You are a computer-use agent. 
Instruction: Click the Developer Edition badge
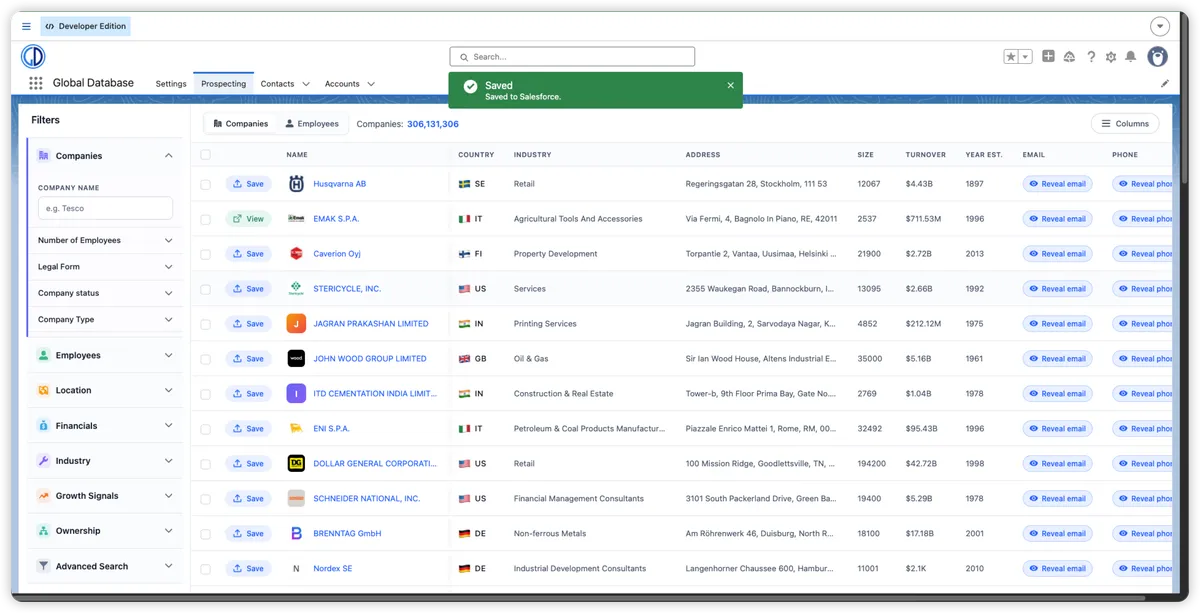click(x=86, y=26)
